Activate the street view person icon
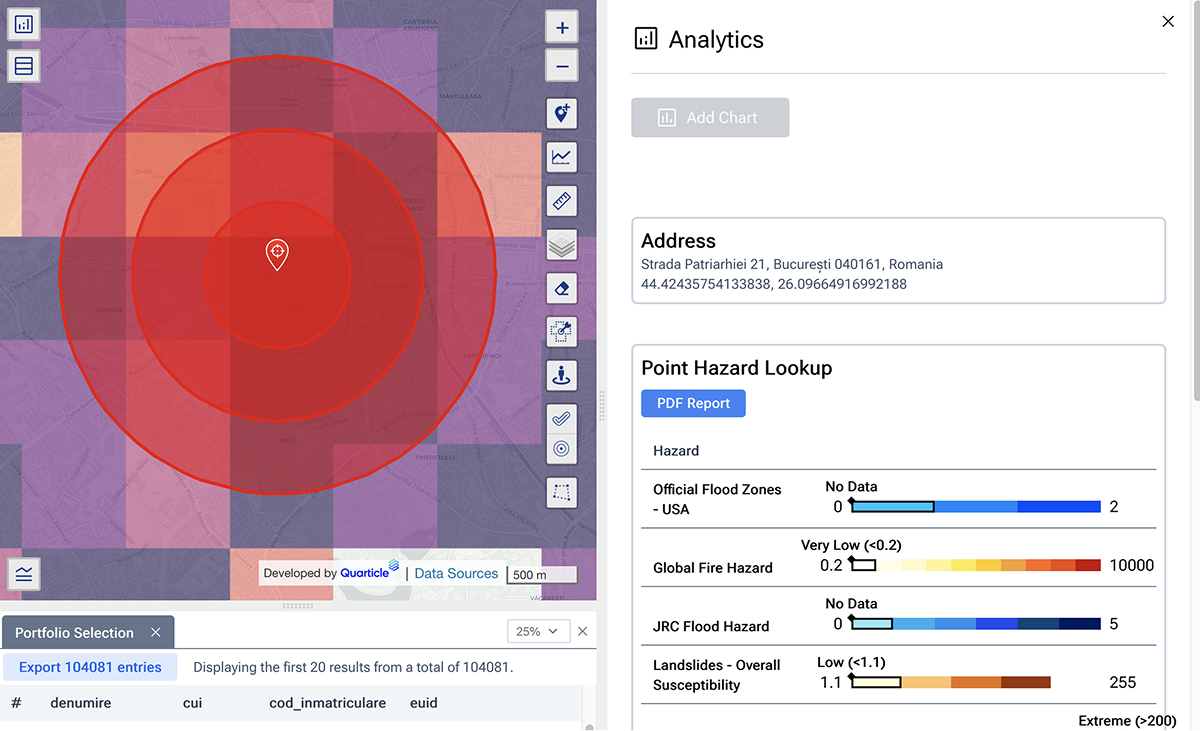The width and height of the screenshot is (1200, 731). pos(561,375)
